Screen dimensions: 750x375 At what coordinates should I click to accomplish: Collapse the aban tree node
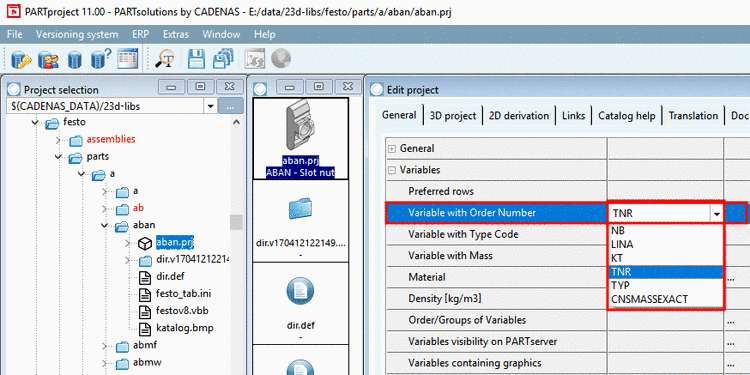(x=105, y=226)
